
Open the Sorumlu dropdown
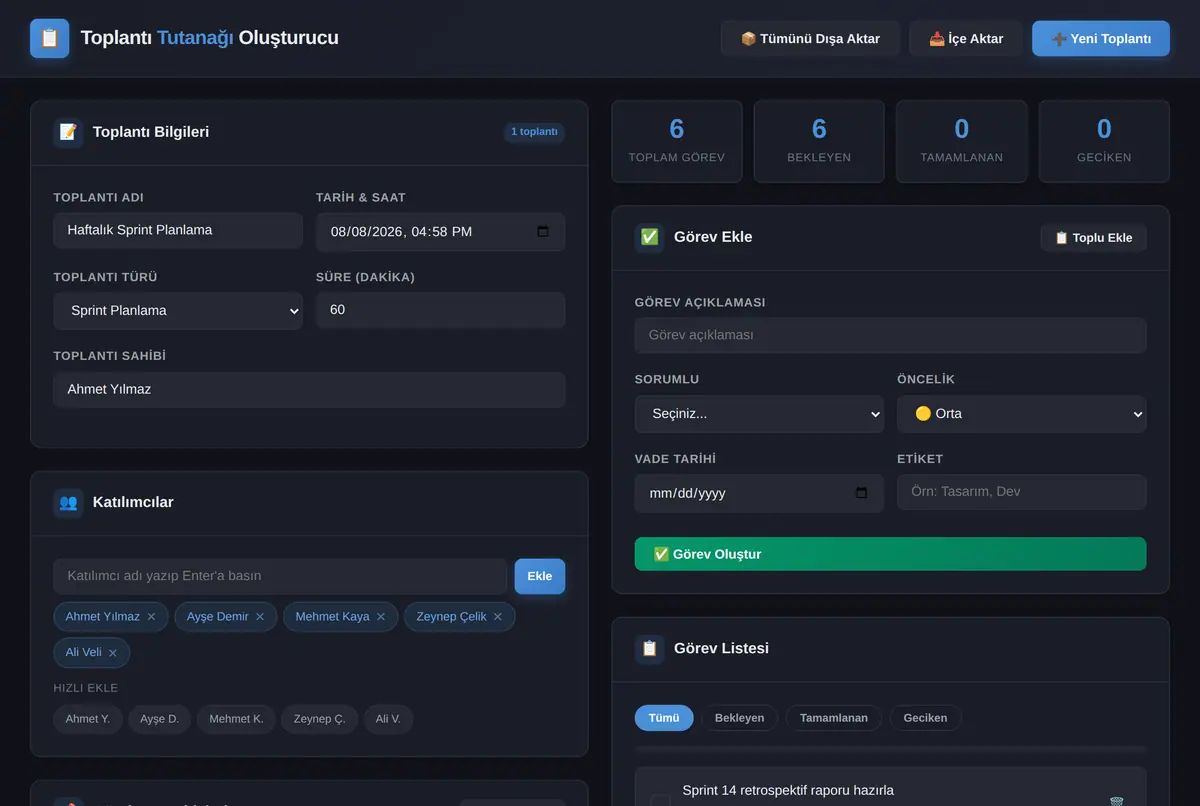[759, 414]
